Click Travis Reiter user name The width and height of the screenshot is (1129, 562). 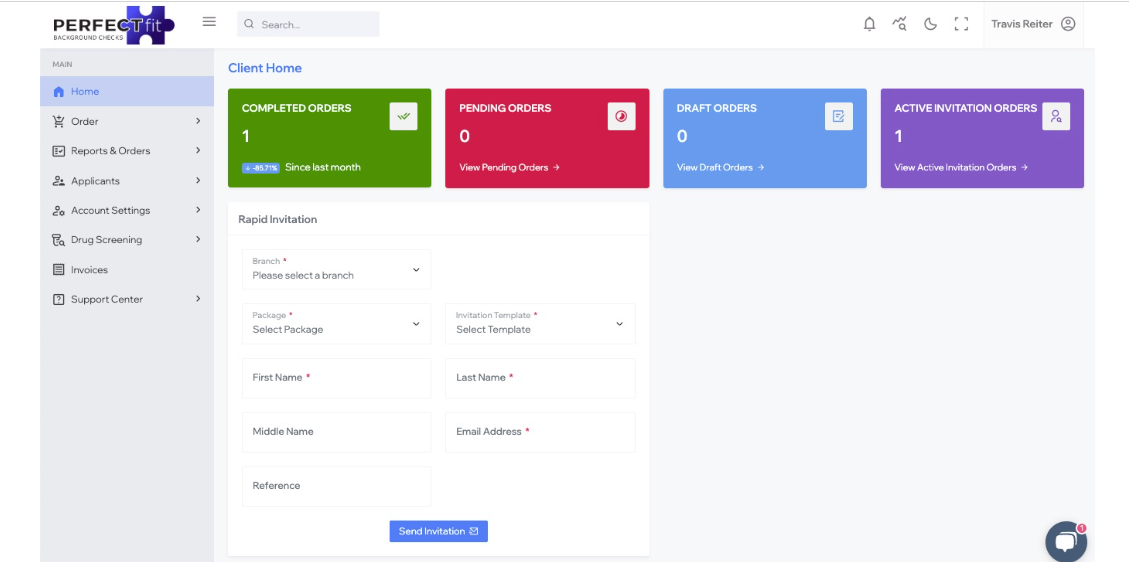click(1022, 24)
